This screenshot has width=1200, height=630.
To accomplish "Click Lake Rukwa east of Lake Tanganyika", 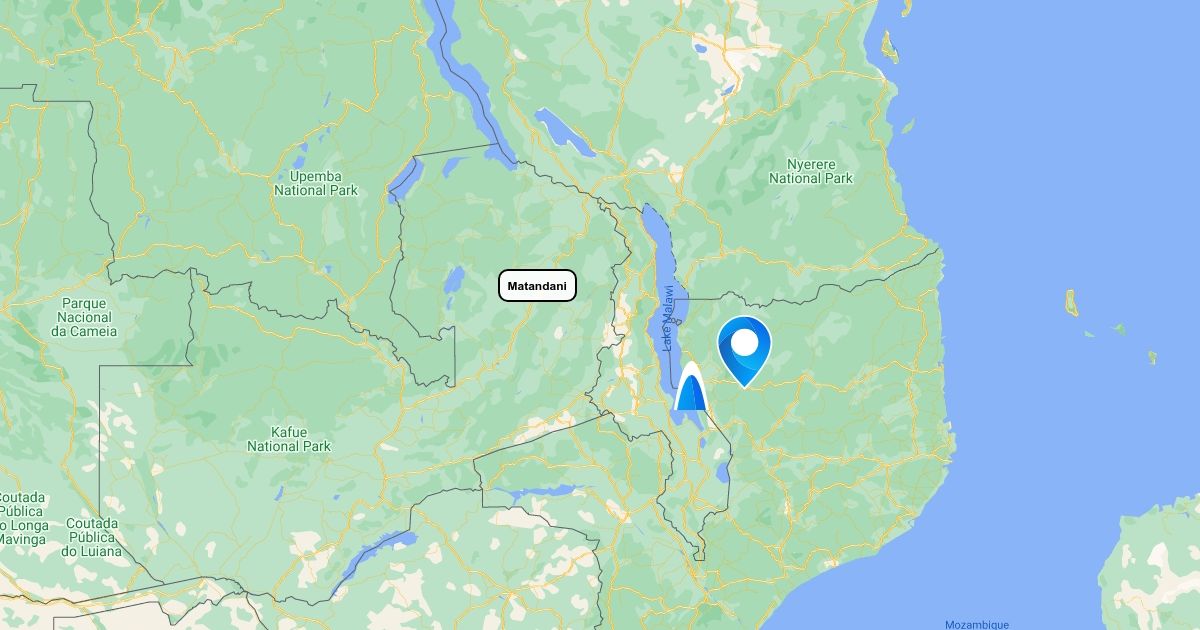I will click(x=565, y=132).
